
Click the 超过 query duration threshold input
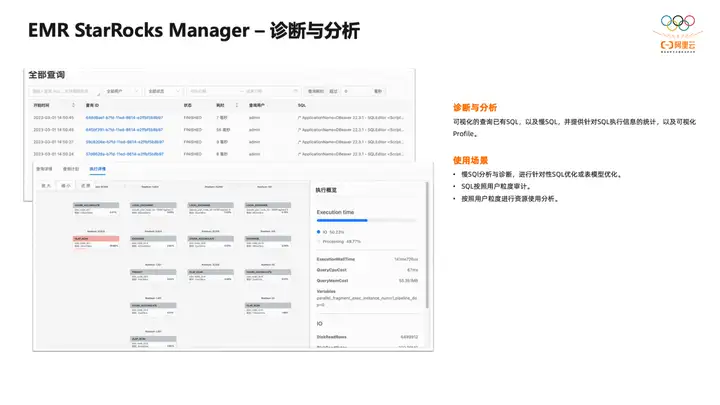pyautogui.click(x=356, y=91)
